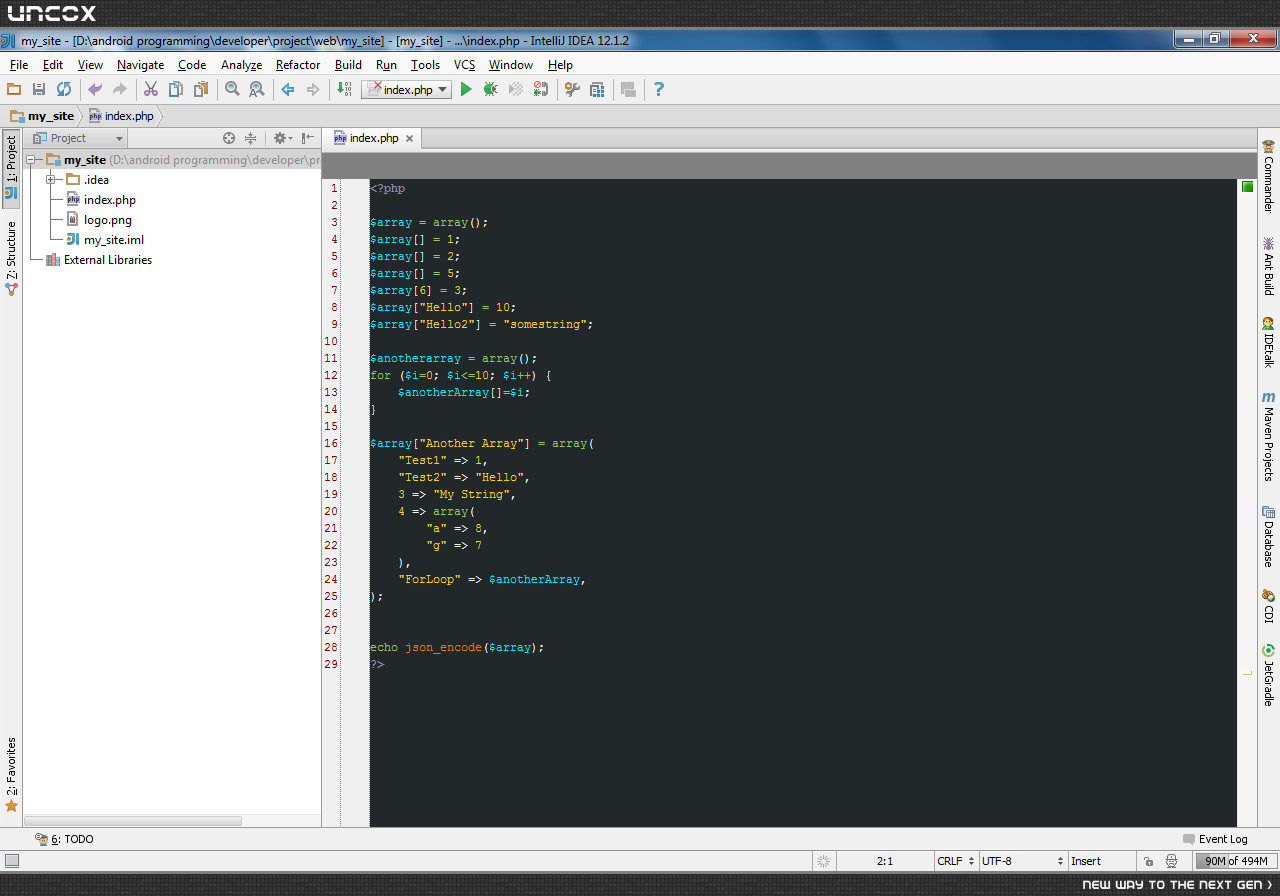Click the Find magnifier icon
The image size is (1280, 896).
coord(232,90)
